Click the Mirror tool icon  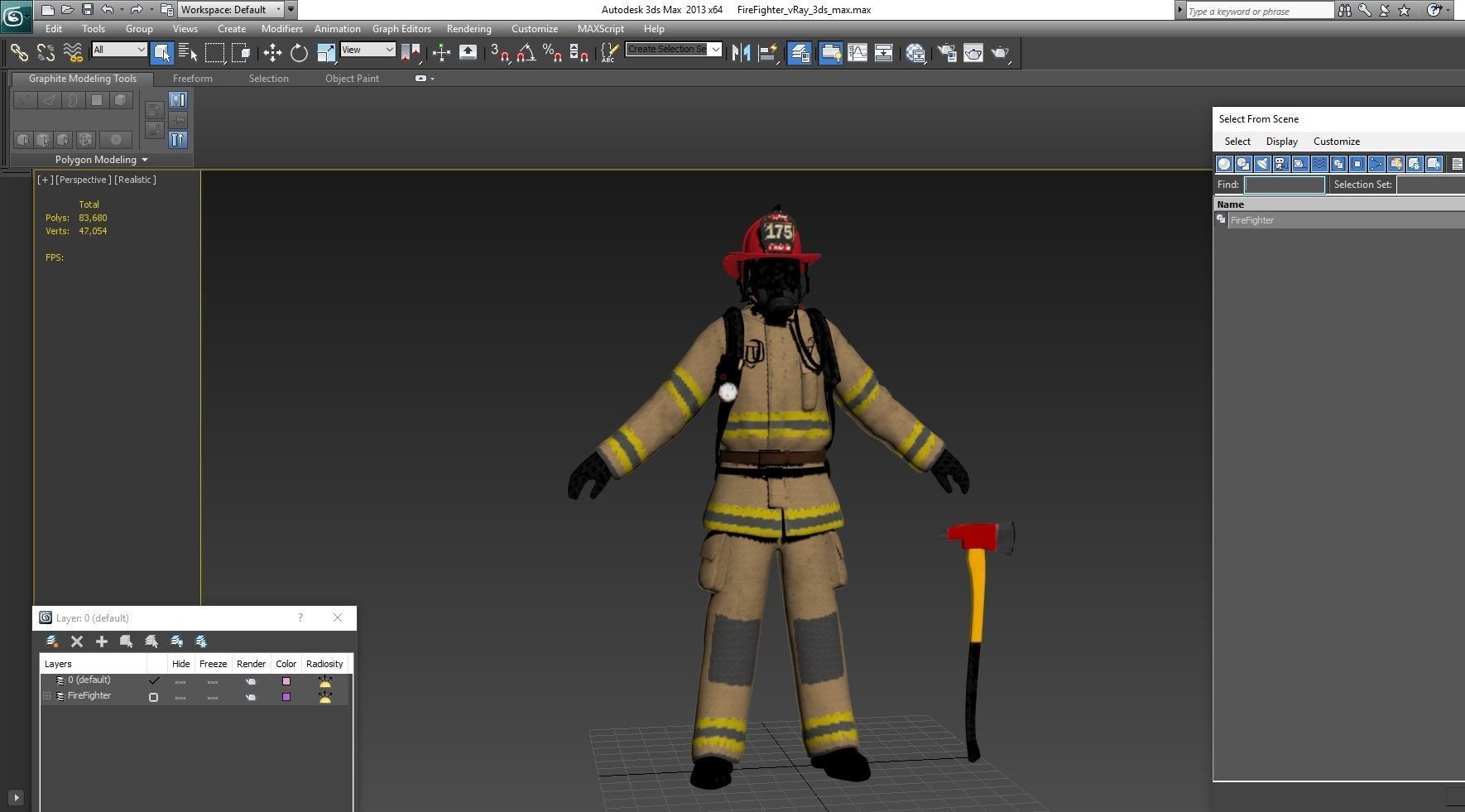742,52
